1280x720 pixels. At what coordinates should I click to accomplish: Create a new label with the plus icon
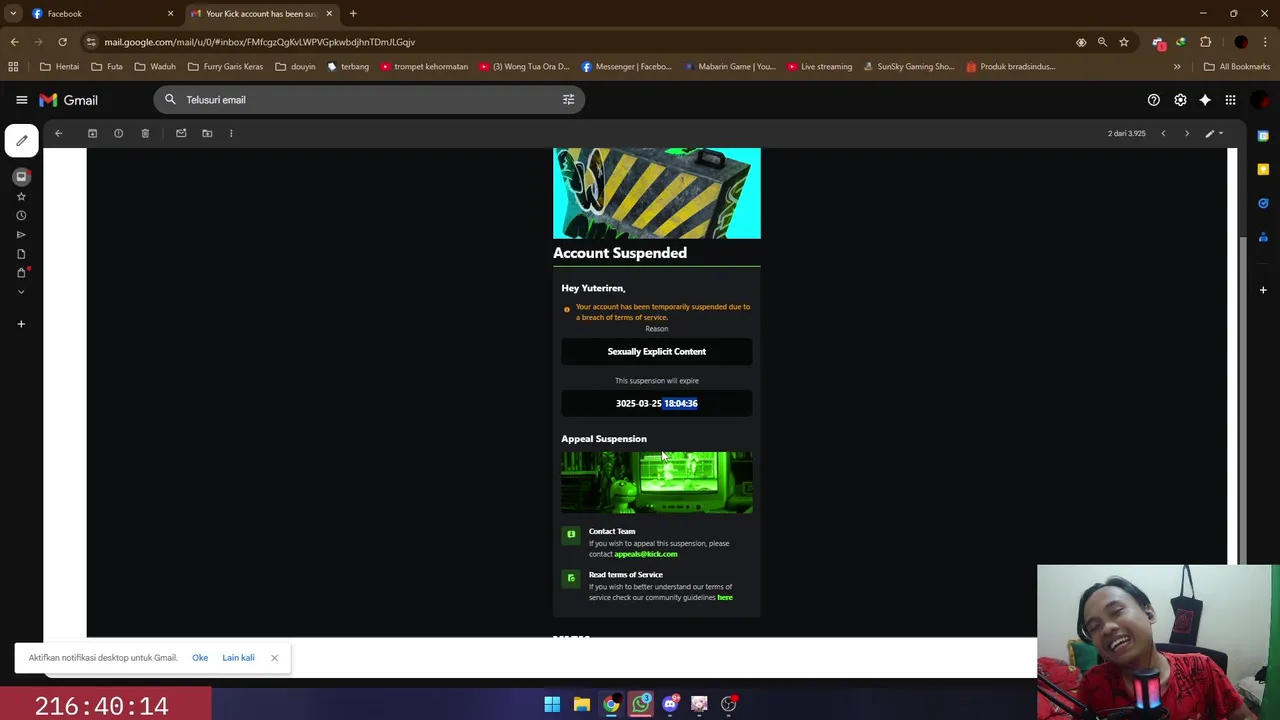coord(21,324)
